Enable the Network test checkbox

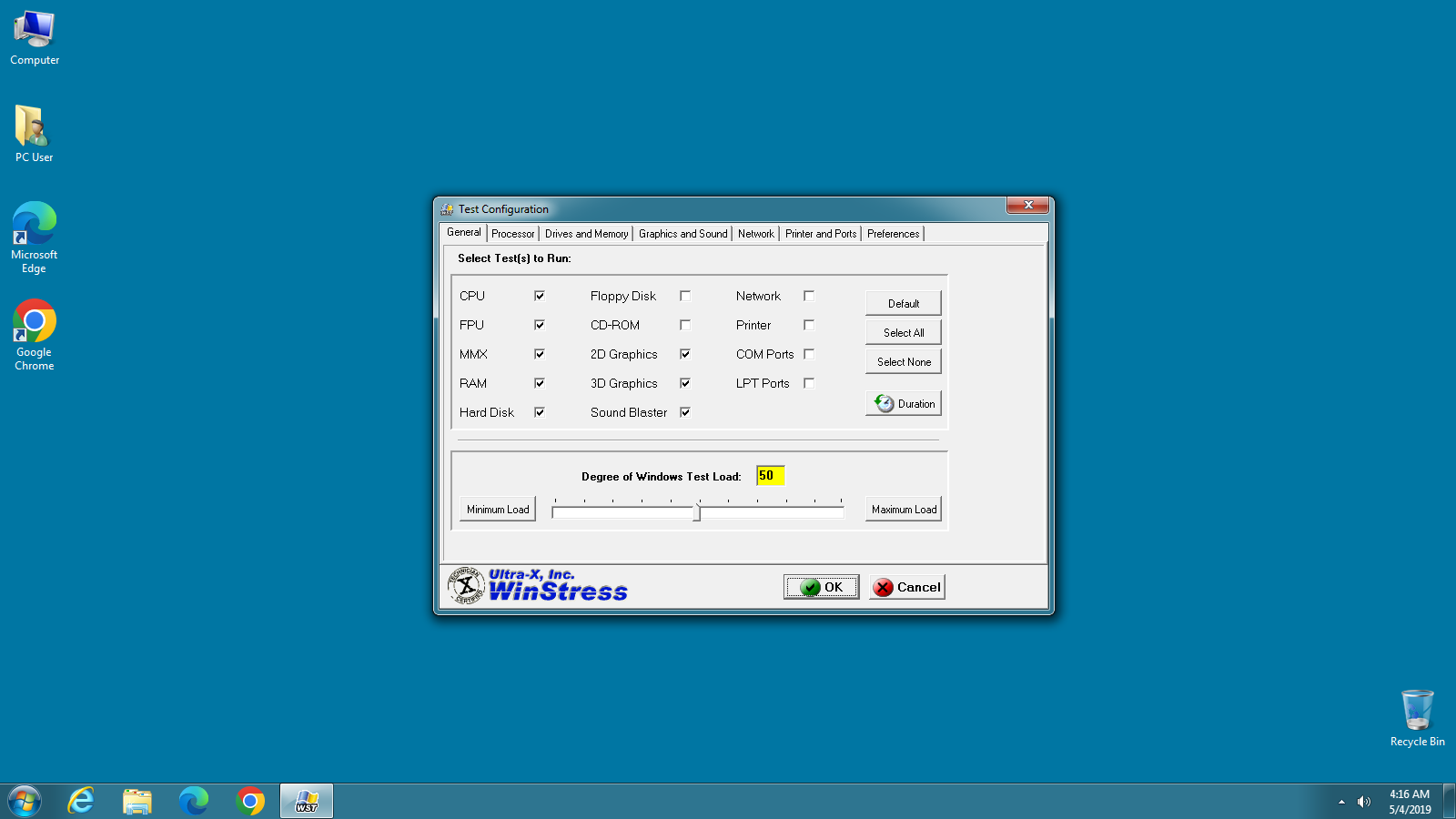point(809,296)
